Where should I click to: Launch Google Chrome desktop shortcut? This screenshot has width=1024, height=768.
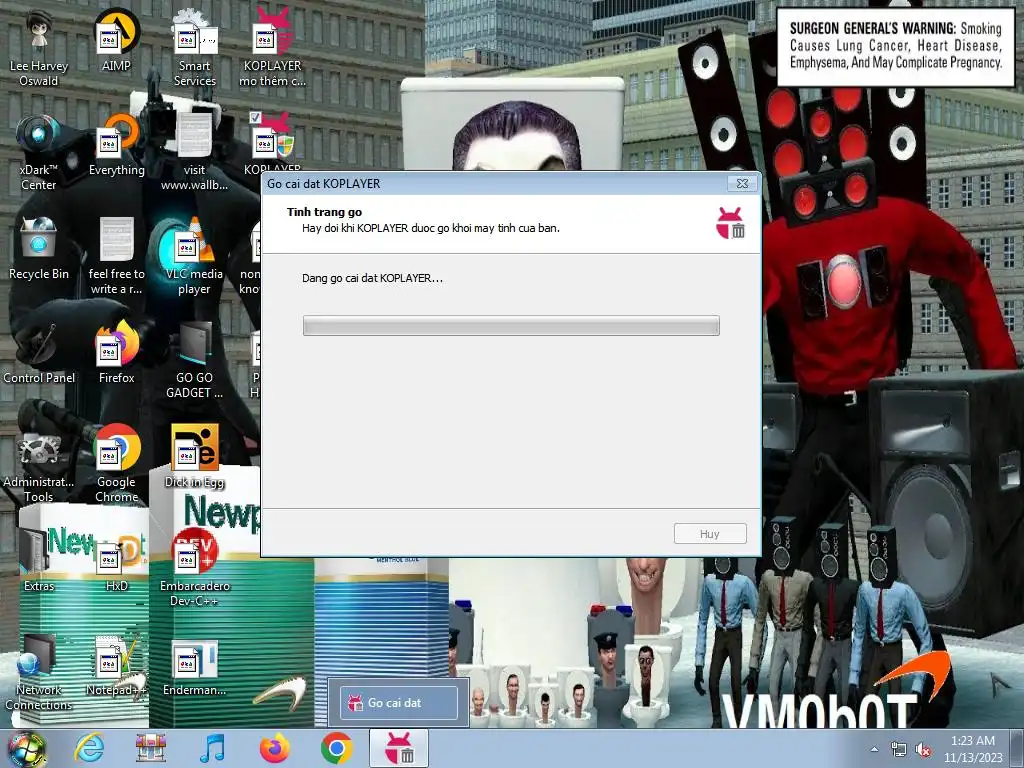[x=116, y=465]
